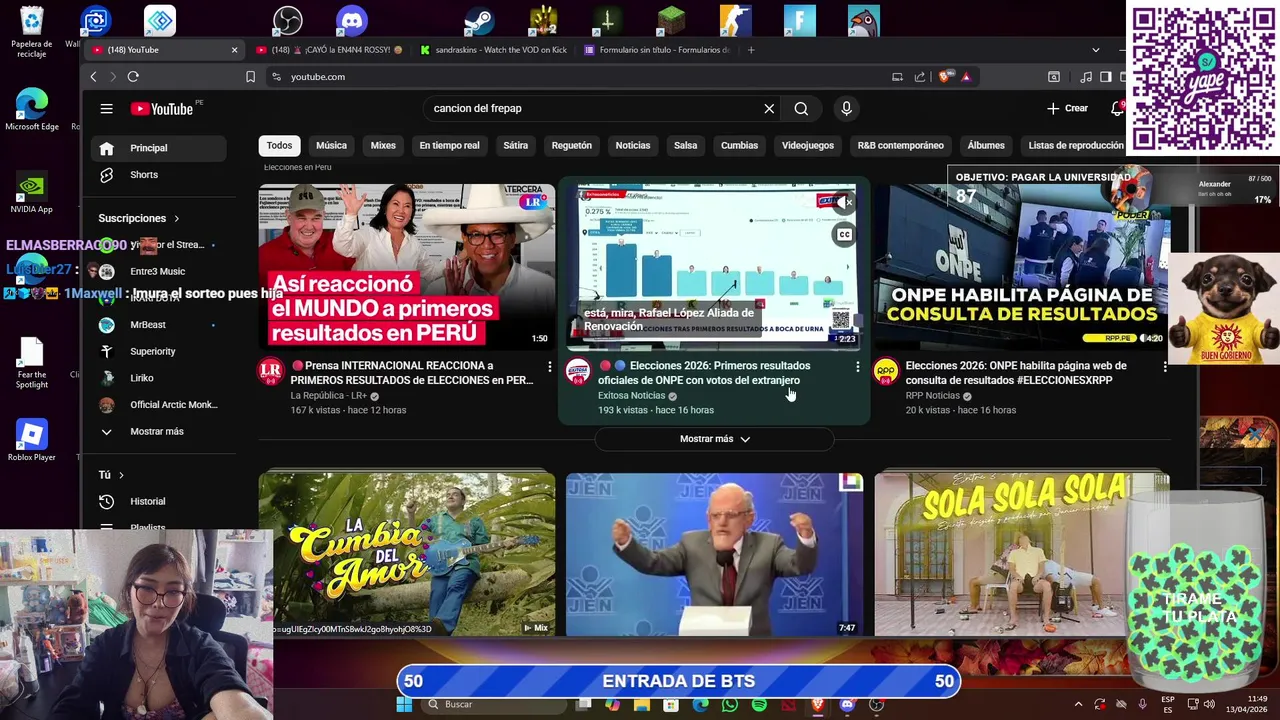Toggle the browser sidebar panel icon
The height and width of the screenshot is (720, 1280).
[1105, 77]
